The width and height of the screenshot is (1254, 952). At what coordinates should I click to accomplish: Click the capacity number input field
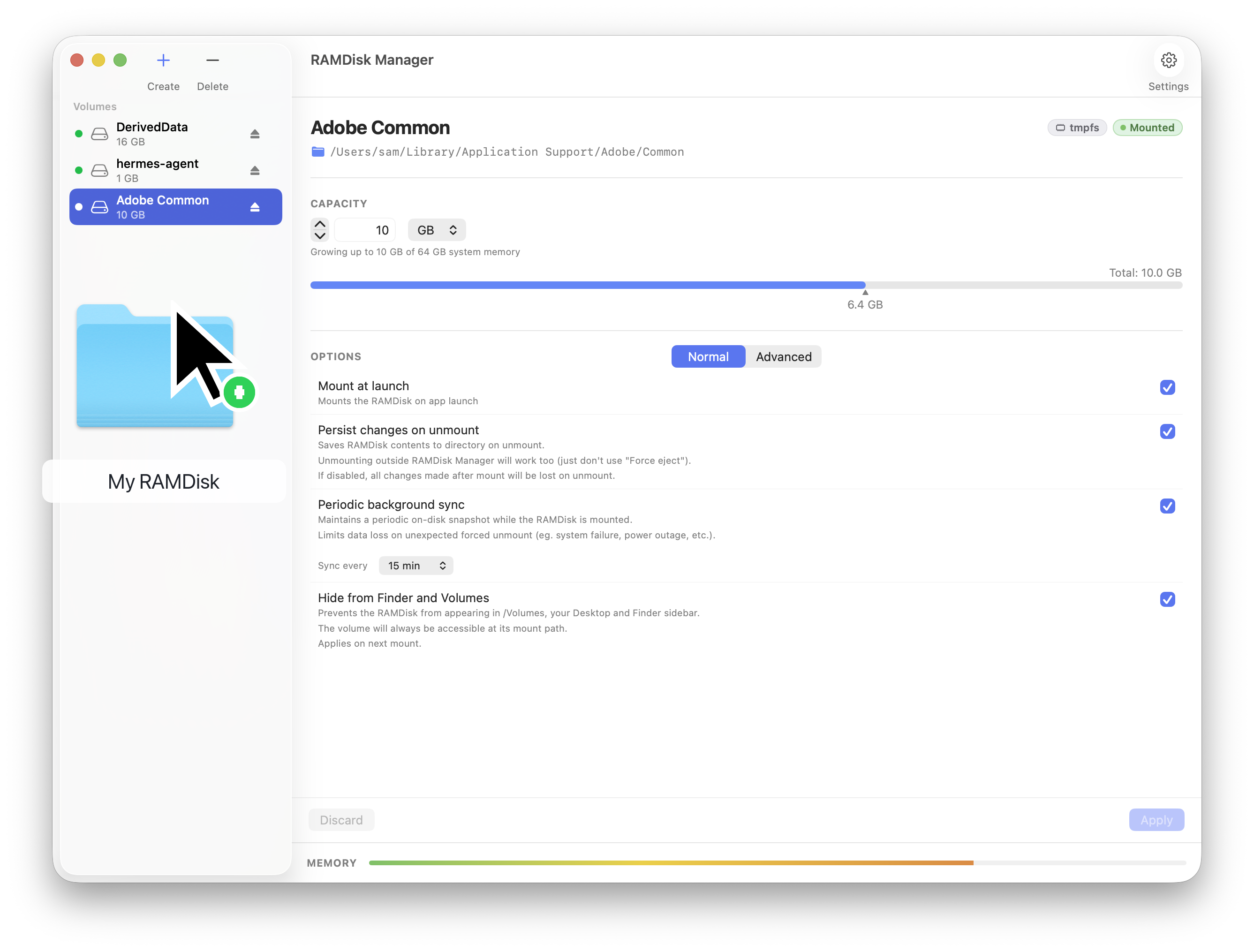coord(364,230)
